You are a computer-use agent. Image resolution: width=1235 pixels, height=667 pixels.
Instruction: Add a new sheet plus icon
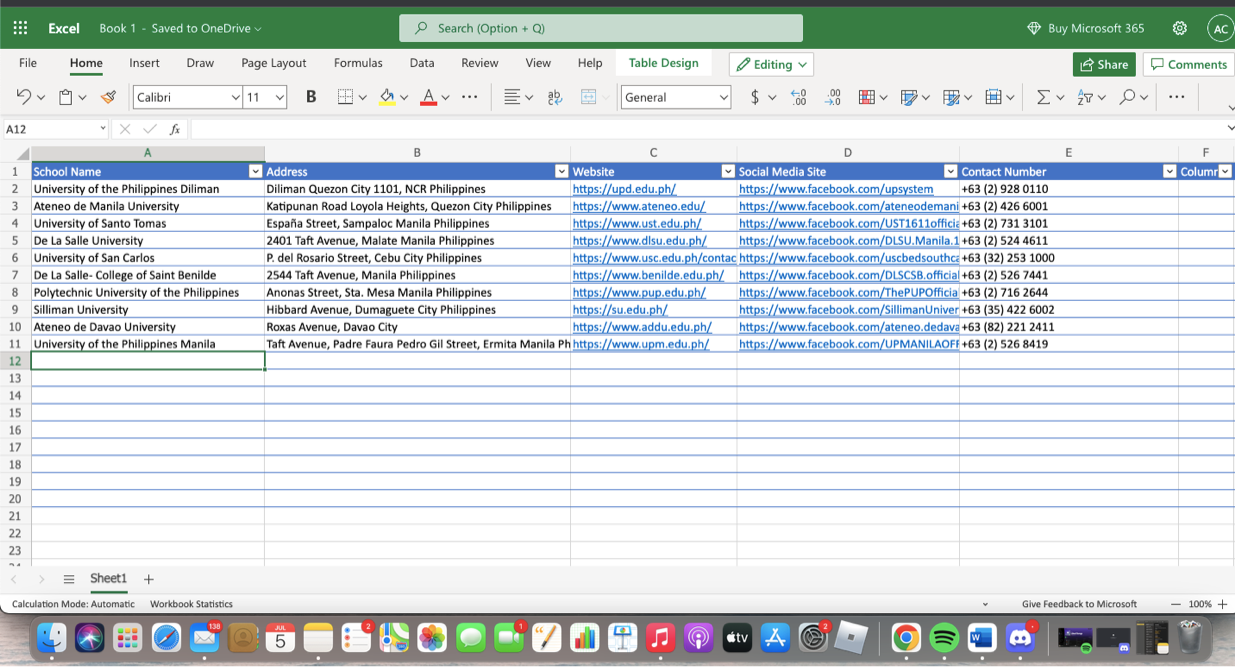[x=149, y=579]
